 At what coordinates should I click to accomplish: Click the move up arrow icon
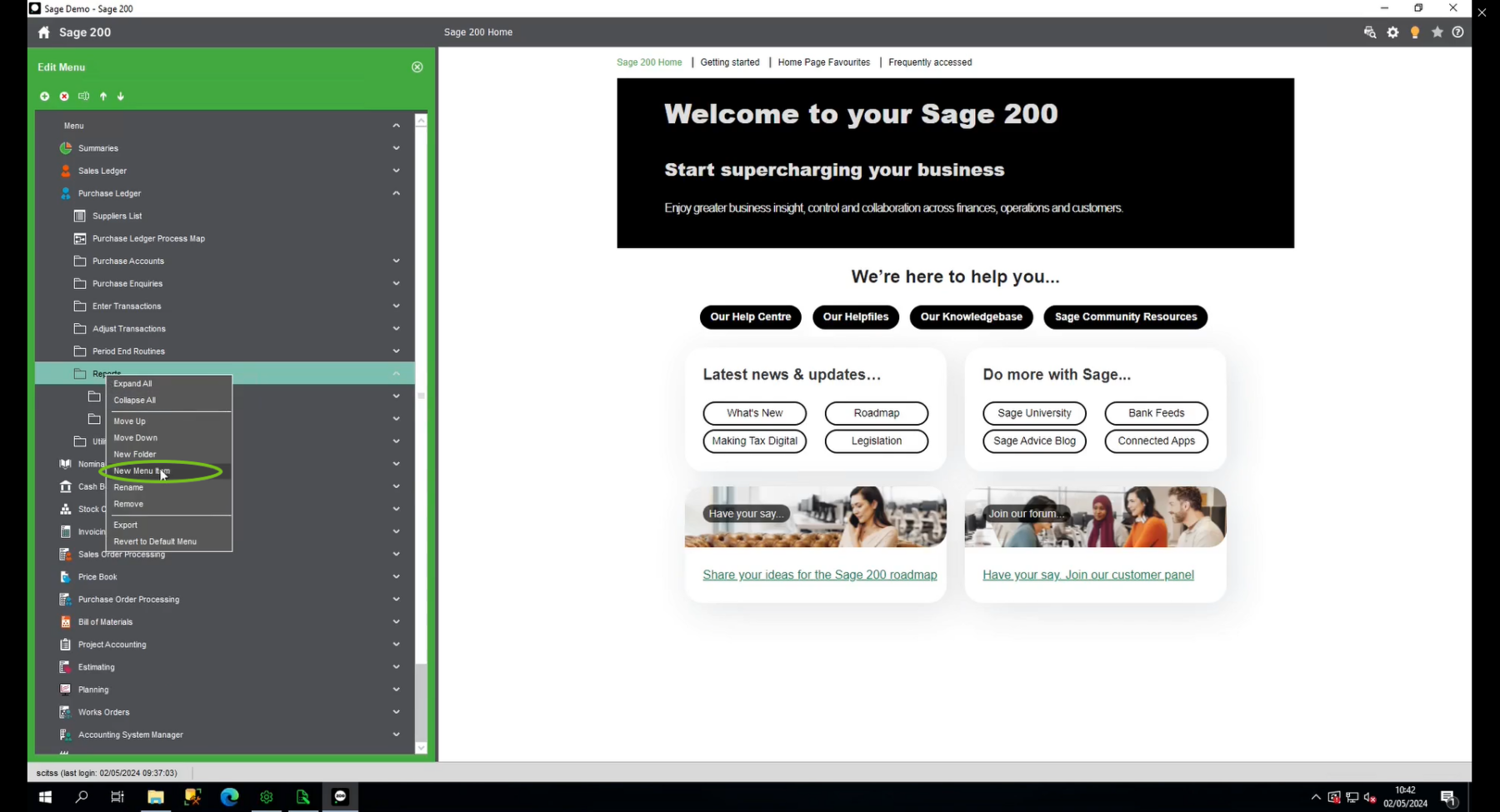[103, 97]
